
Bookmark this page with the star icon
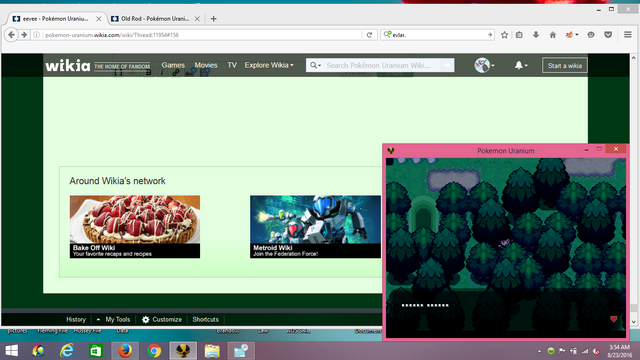(504, 35)
